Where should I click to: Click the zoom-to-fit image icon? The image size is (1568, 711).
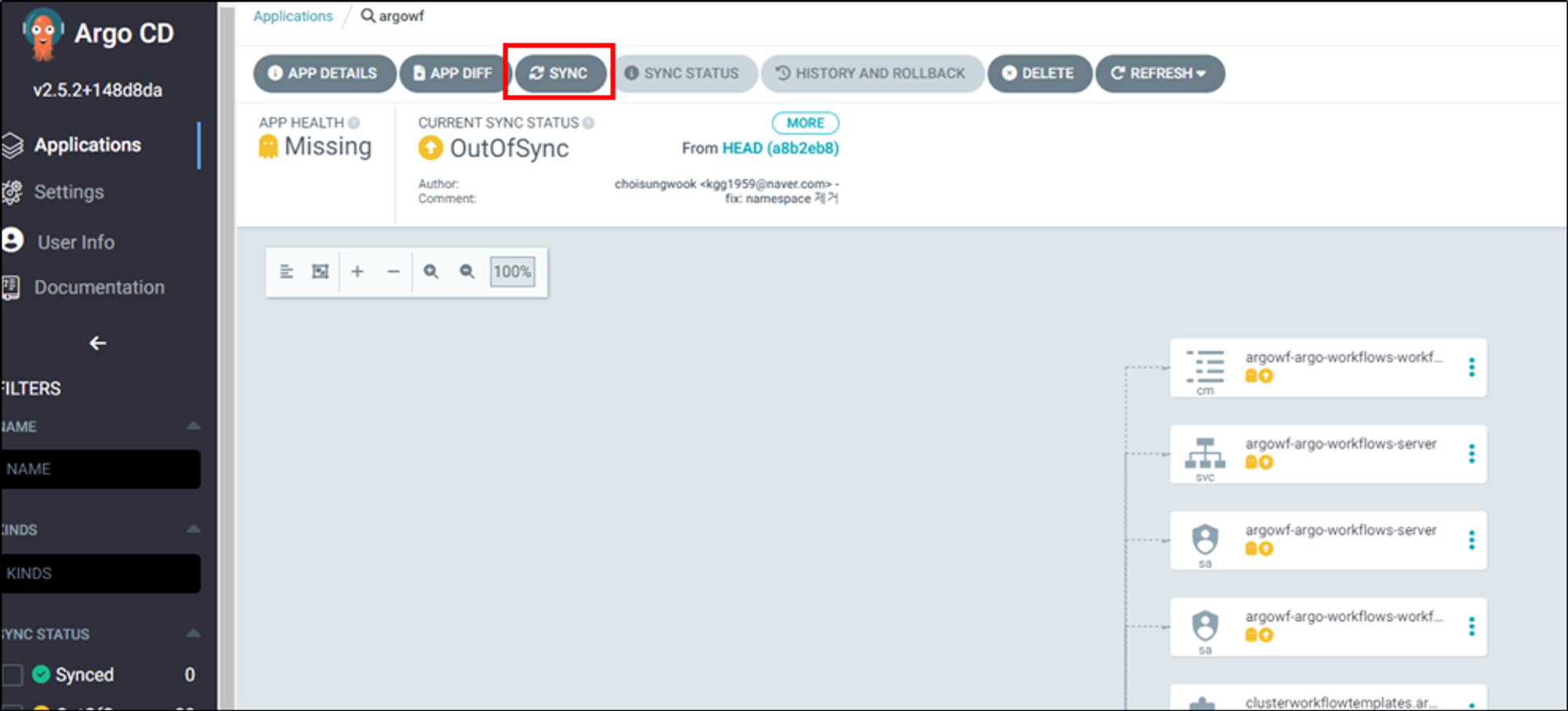[x=320, y=271]
